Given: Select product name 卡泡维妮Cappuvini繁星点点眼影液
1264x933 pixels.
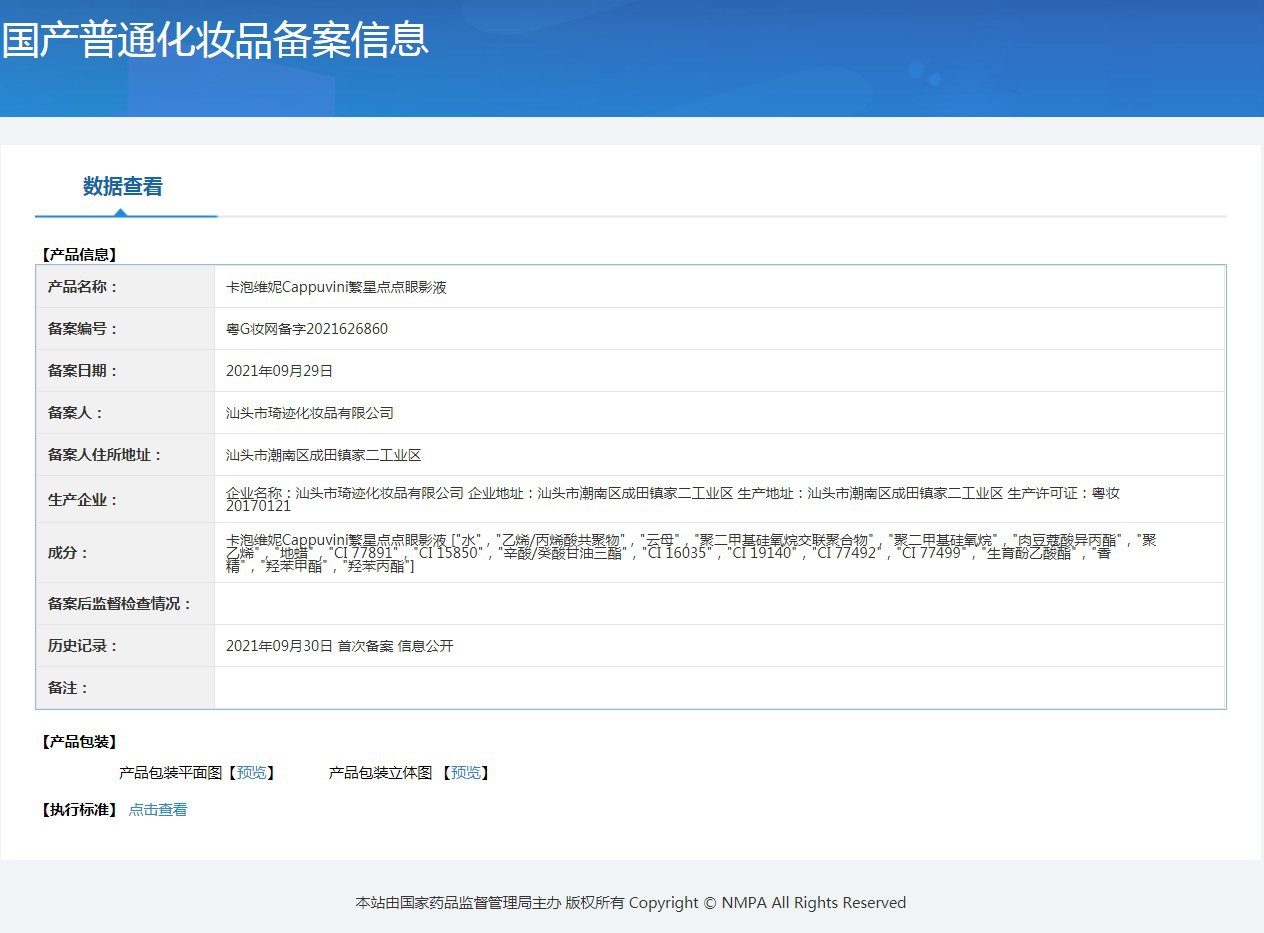Looking at the screenshot, I should coord(336,287).
